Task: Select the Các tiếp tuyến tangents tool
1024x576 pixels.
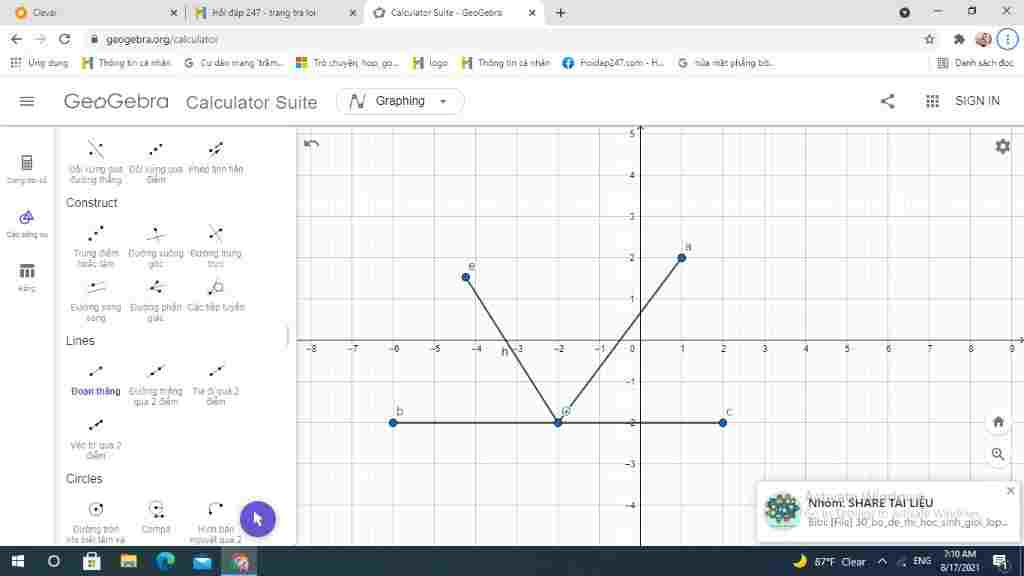Action: (x=216, y=295)
